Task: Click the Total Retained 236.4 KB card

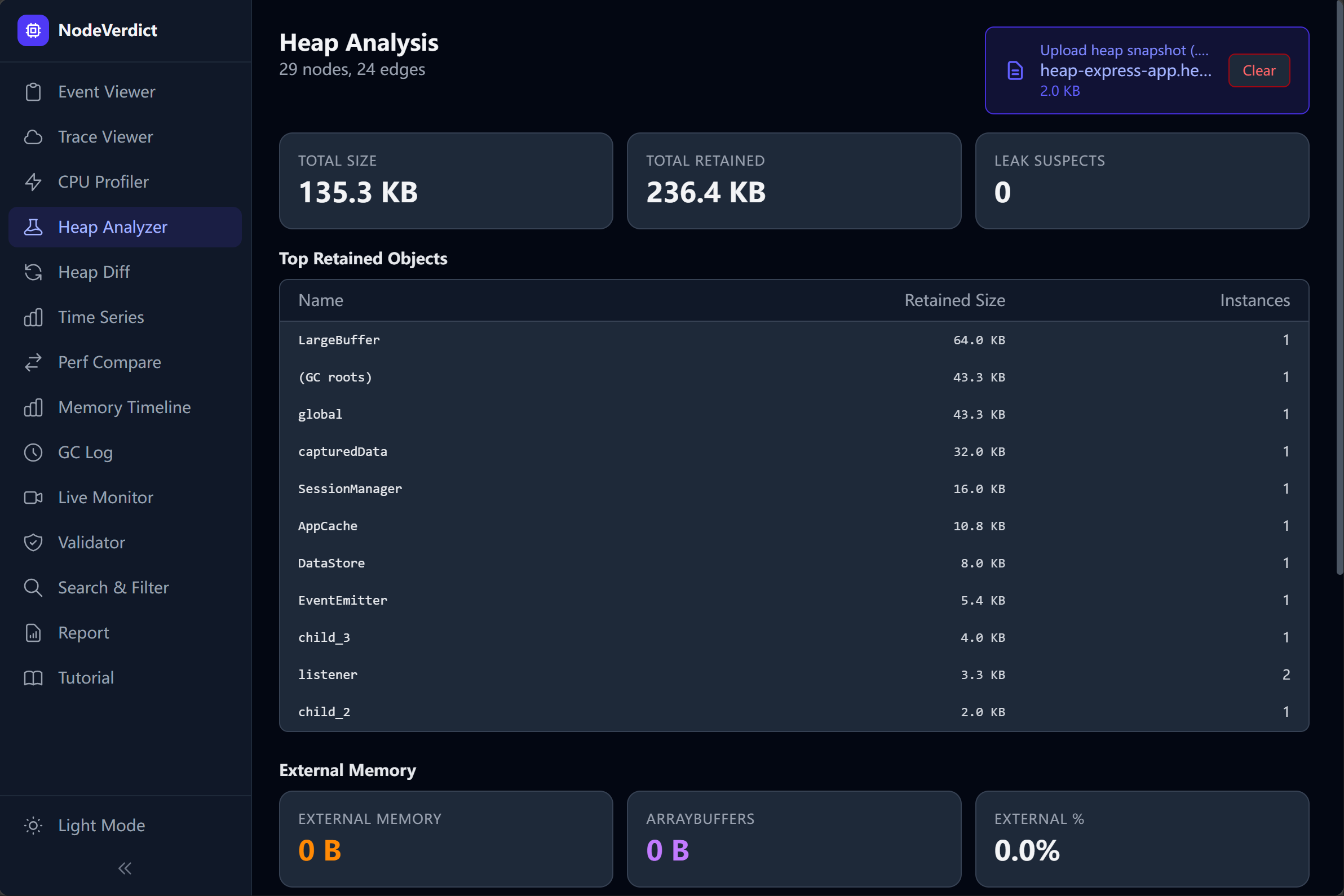Action: click(794, 181)
